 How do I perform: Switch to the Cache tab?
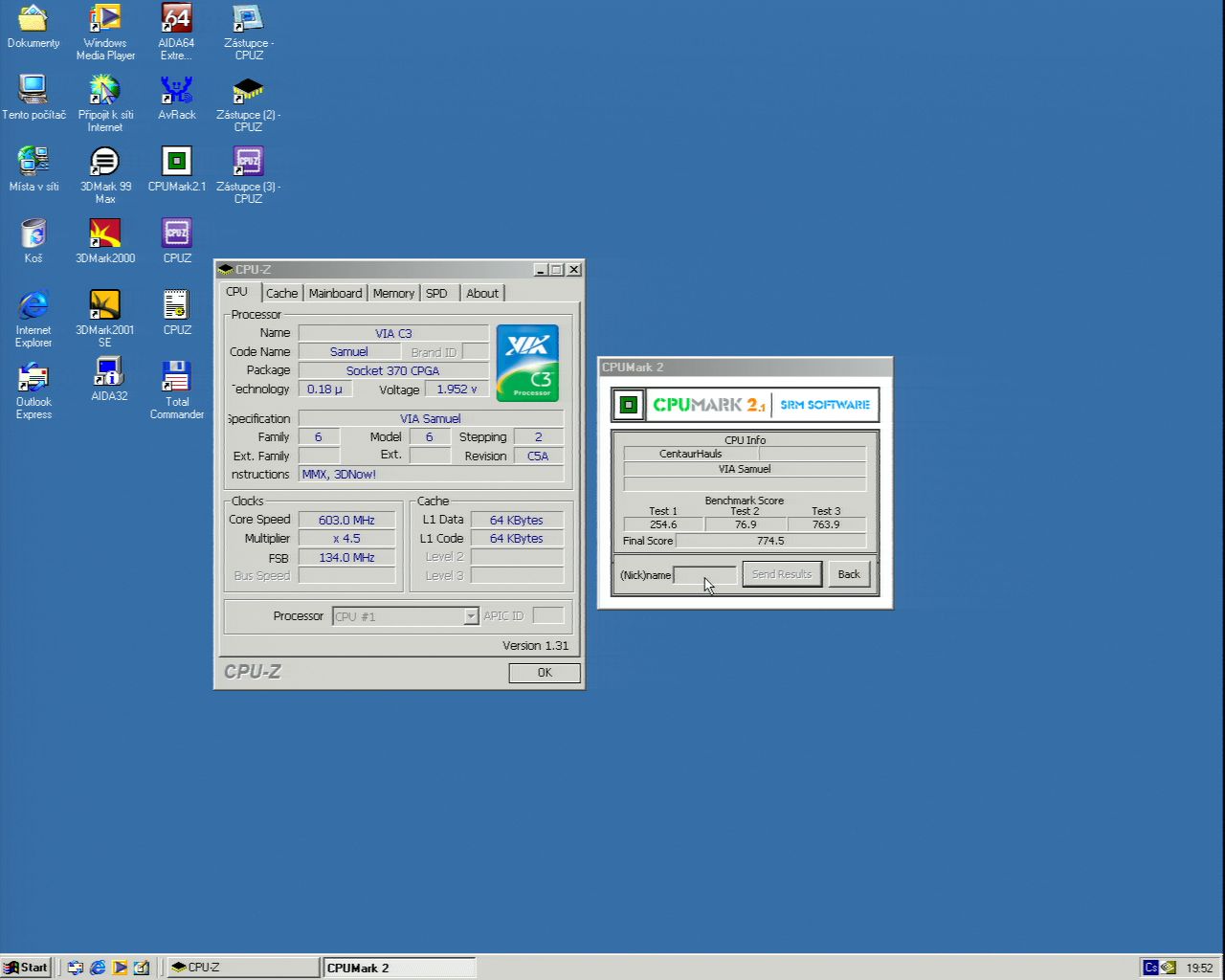[281, 294]
